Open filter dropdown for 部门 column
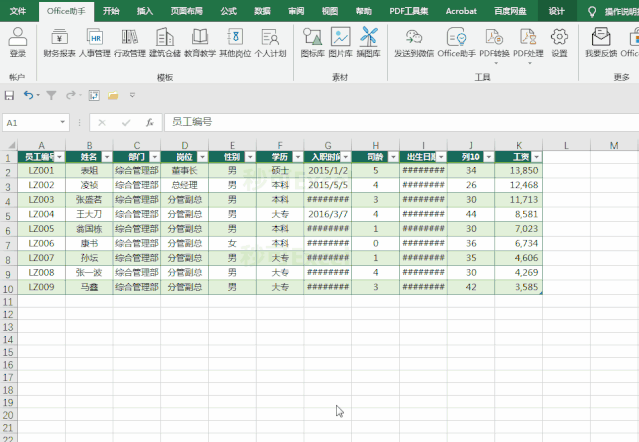 tap(155, 157)
